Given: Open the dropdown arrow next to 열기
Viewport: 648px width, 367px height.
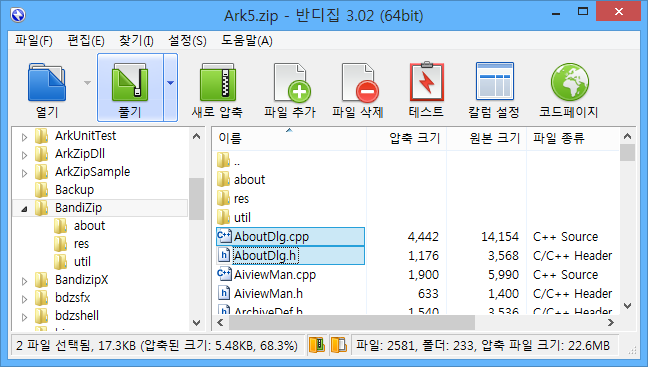Looking at the screenshot, I should click(x=87, y=83).
